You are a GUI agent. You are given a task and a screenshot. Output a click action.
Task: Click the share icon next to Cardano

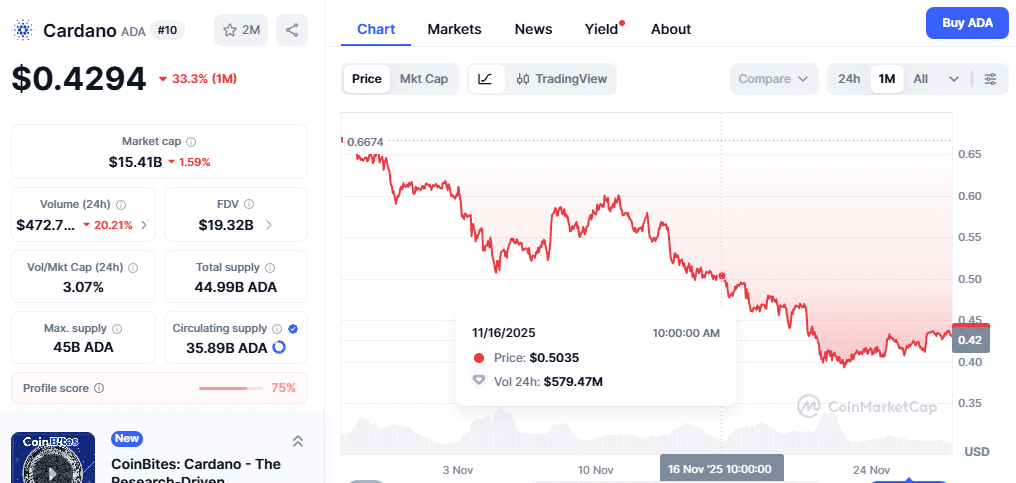coord(292,30)
